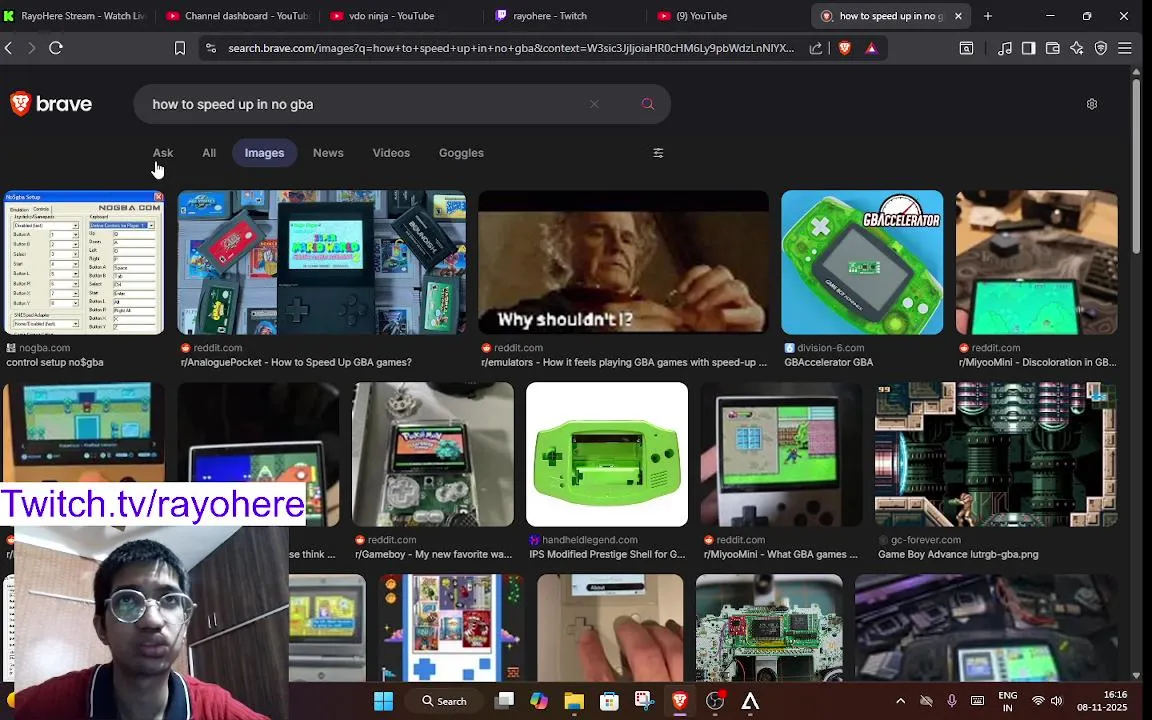Screen dimensions: 1152x720
Task: Open the Brave Wallet icon
Action: point(1052,48)
